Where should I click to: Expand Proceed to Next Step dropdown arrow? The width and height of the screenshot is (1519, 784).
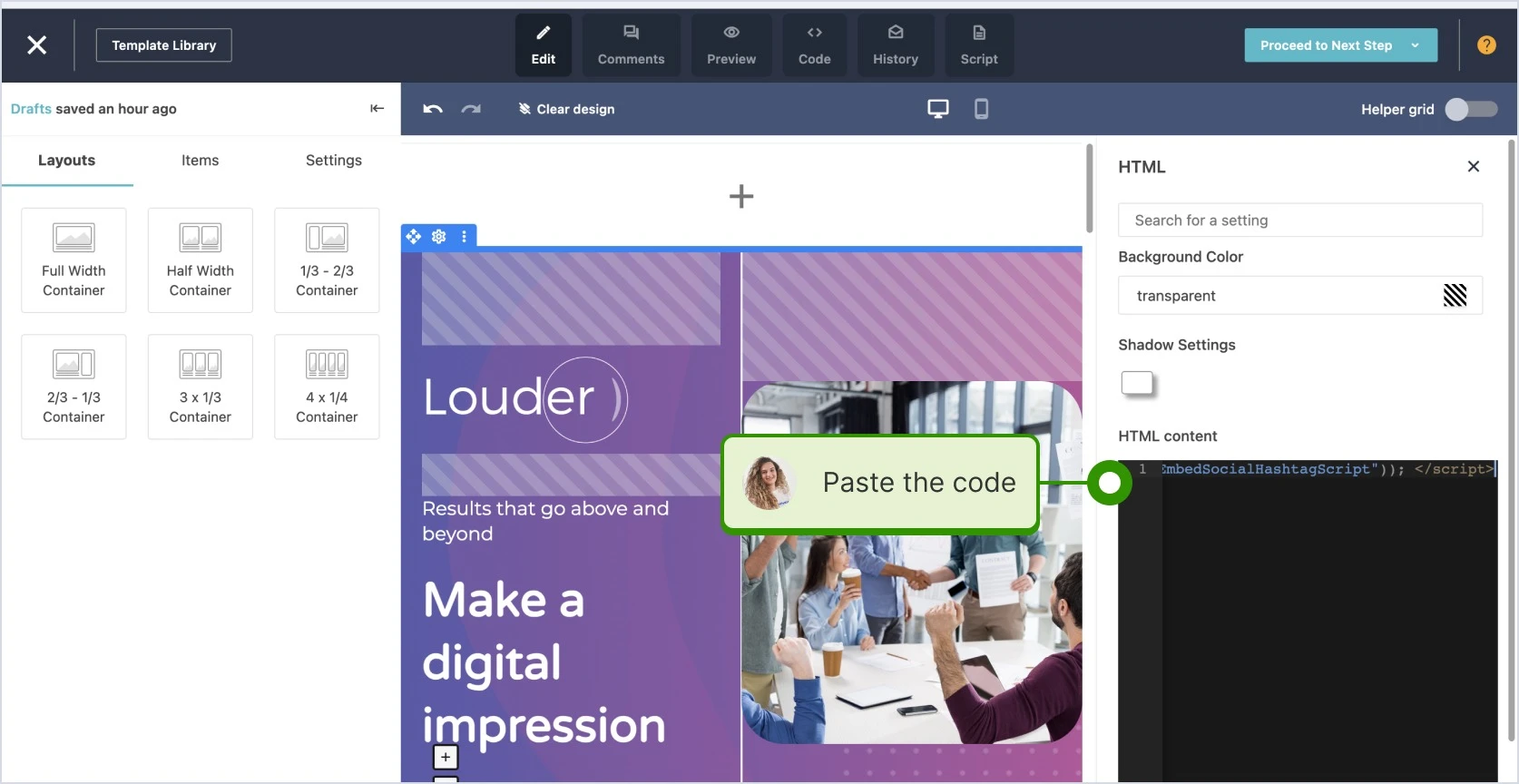pos(1415,45)
